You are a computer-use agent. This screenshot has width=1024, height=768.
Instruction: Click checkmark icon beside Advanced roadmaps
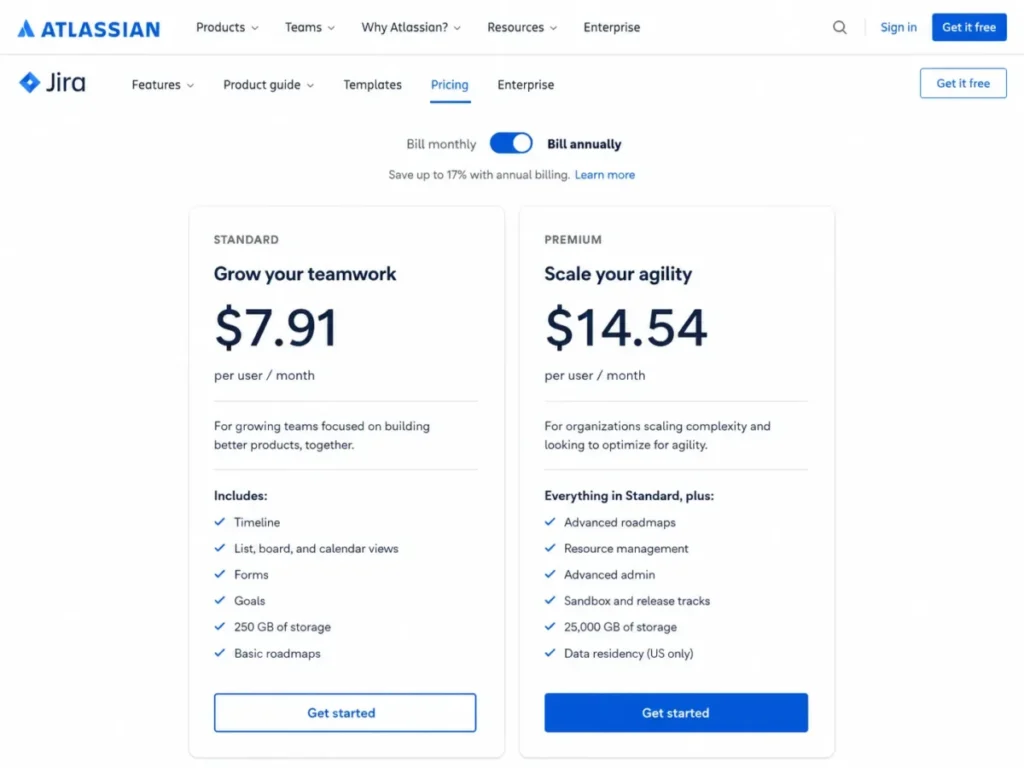coord(550,522)
